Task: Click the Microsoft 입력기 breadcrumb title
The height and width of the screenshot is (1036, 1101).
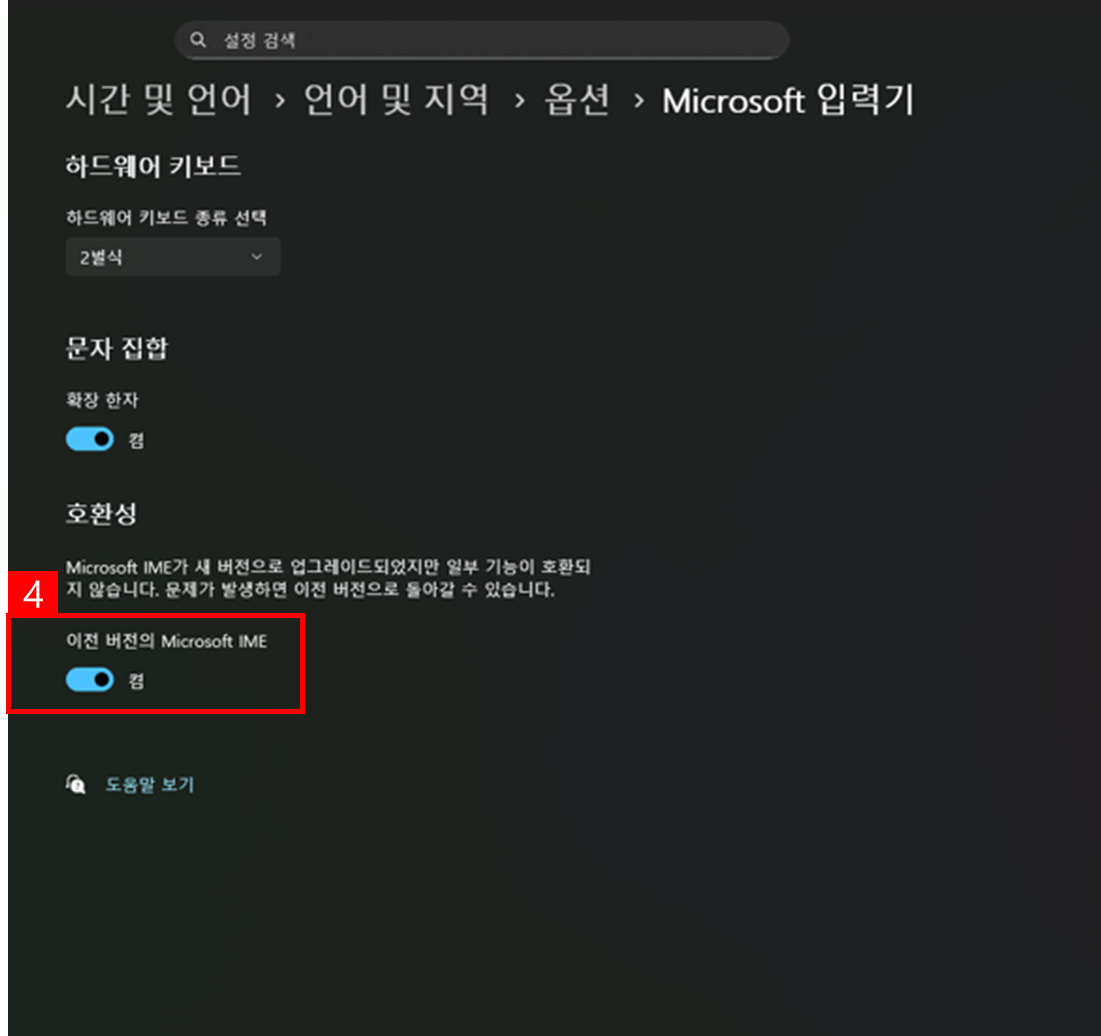Action: point(788,100)
